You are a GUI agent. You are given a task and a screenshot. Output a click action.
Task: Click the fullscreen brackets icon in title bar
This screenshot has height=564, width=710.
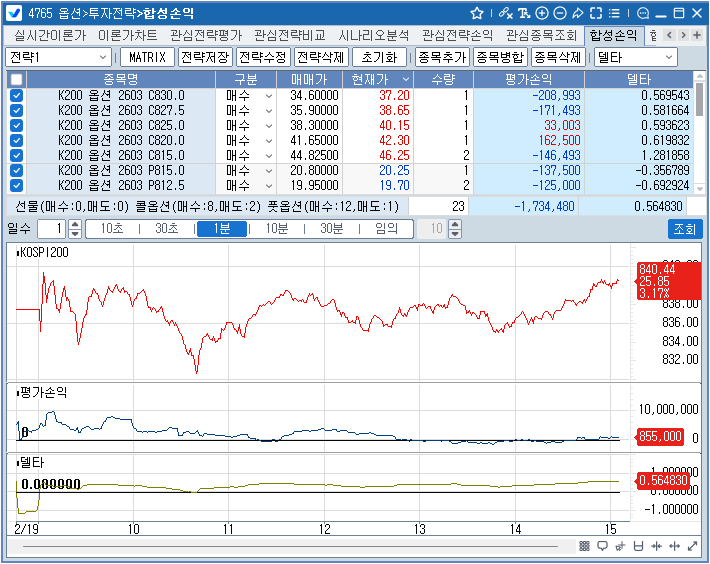click(x=597, y=13)
